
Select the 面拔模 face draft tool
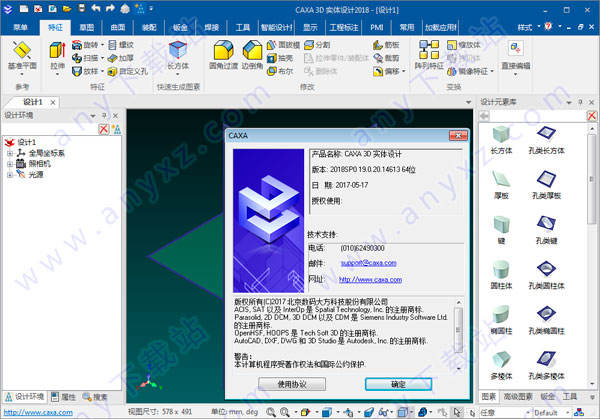click(283, 45)
